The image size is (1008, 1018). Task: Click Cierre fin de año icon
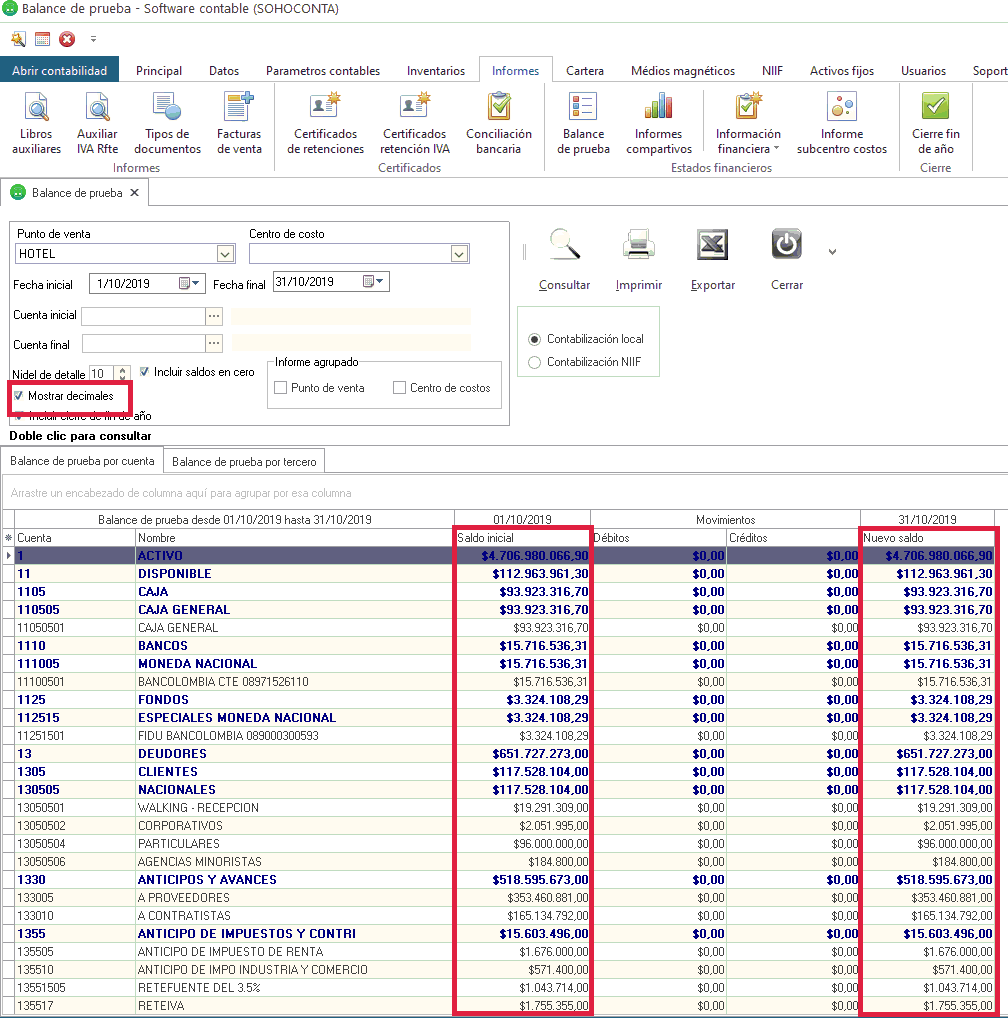tap(935, 108)
